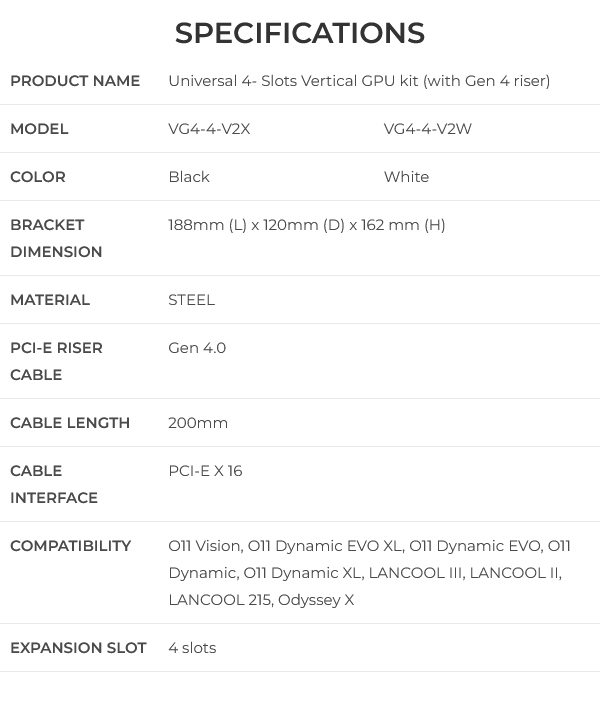Screen dimensions: 600x701
Task: Click the 200mm cable length value
Action: 198,422
